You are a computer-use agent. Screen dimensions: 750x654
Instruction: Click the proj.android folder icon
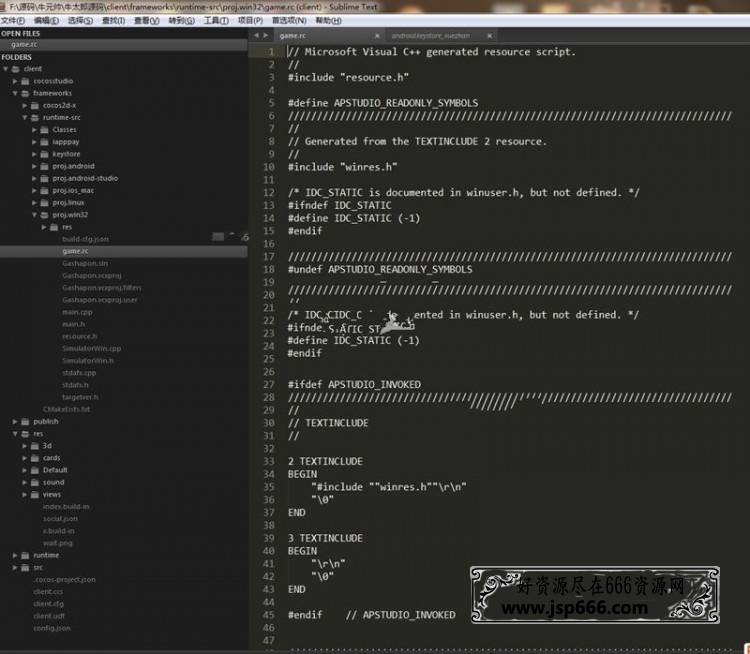tap(45, 166)
